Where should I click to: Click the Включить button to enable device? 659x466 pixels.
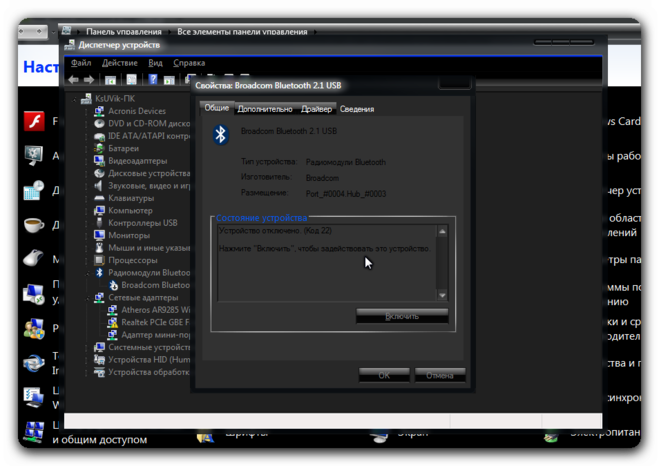pyautogui.click(x=402, y=316)
